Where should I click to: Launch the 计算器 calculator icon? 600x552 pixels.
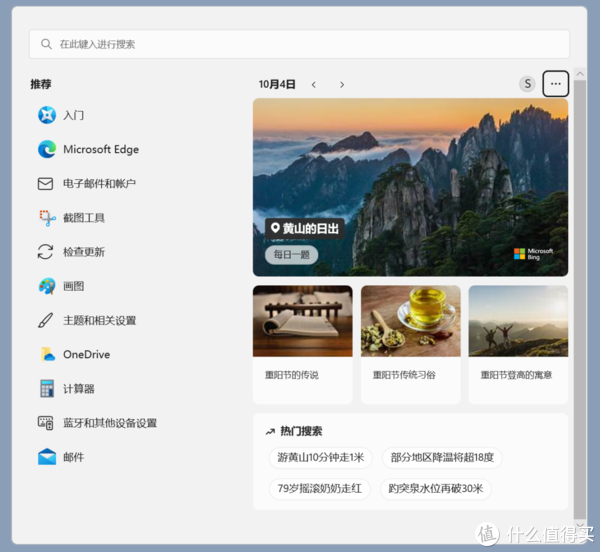pos(47,389)
